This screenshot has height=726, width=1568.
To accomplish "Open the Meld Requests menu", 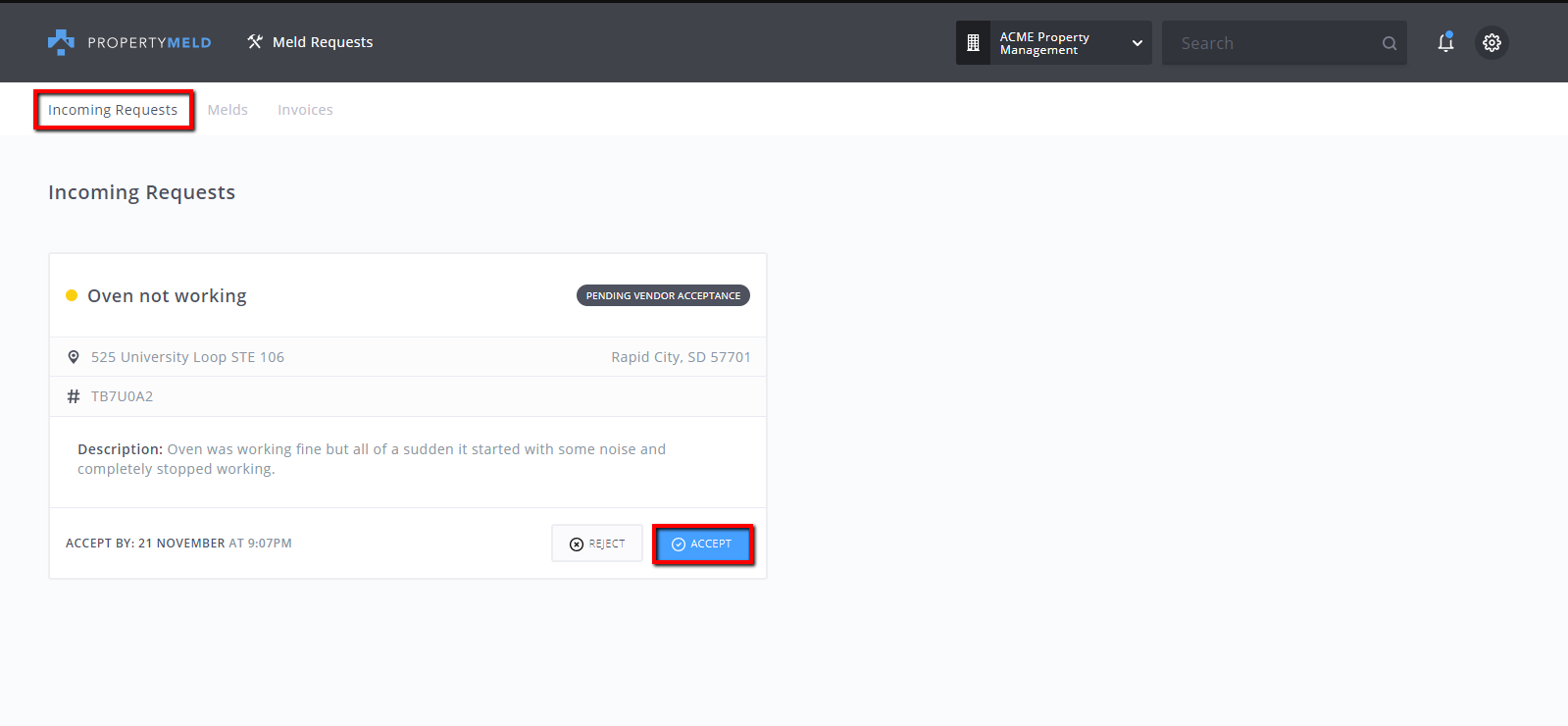I will coord(322,42).
